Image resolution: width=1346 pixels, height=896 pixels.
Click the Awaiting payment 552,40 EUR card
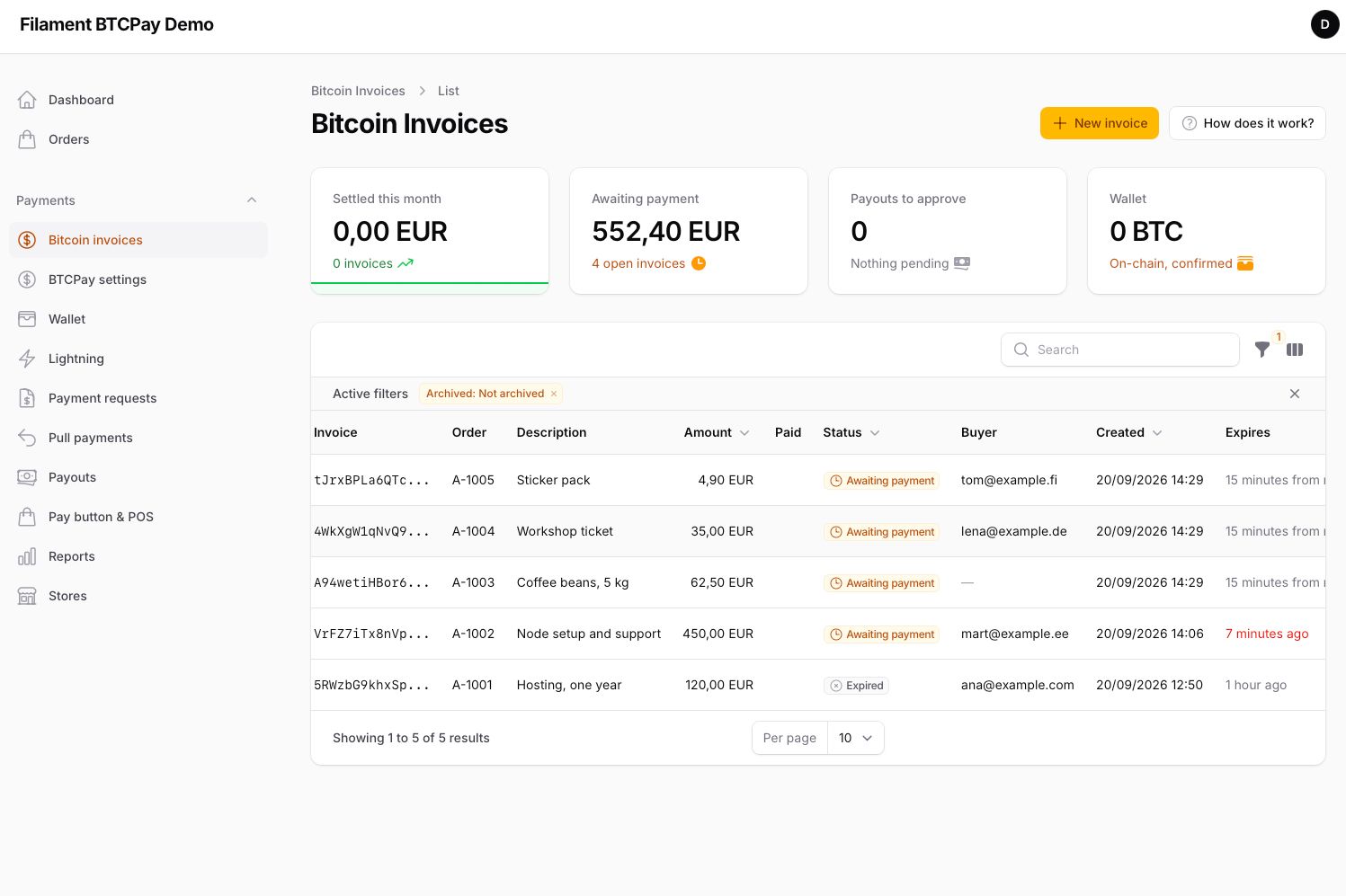pyautogui.click(x=689, y=231)
